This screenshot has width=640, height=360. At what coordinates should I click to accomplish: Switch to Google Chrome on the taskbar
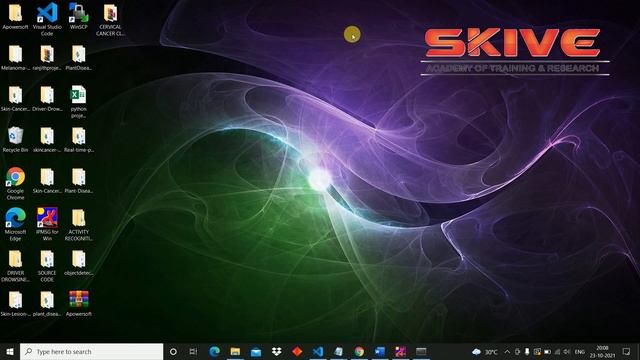coord(359,351)
